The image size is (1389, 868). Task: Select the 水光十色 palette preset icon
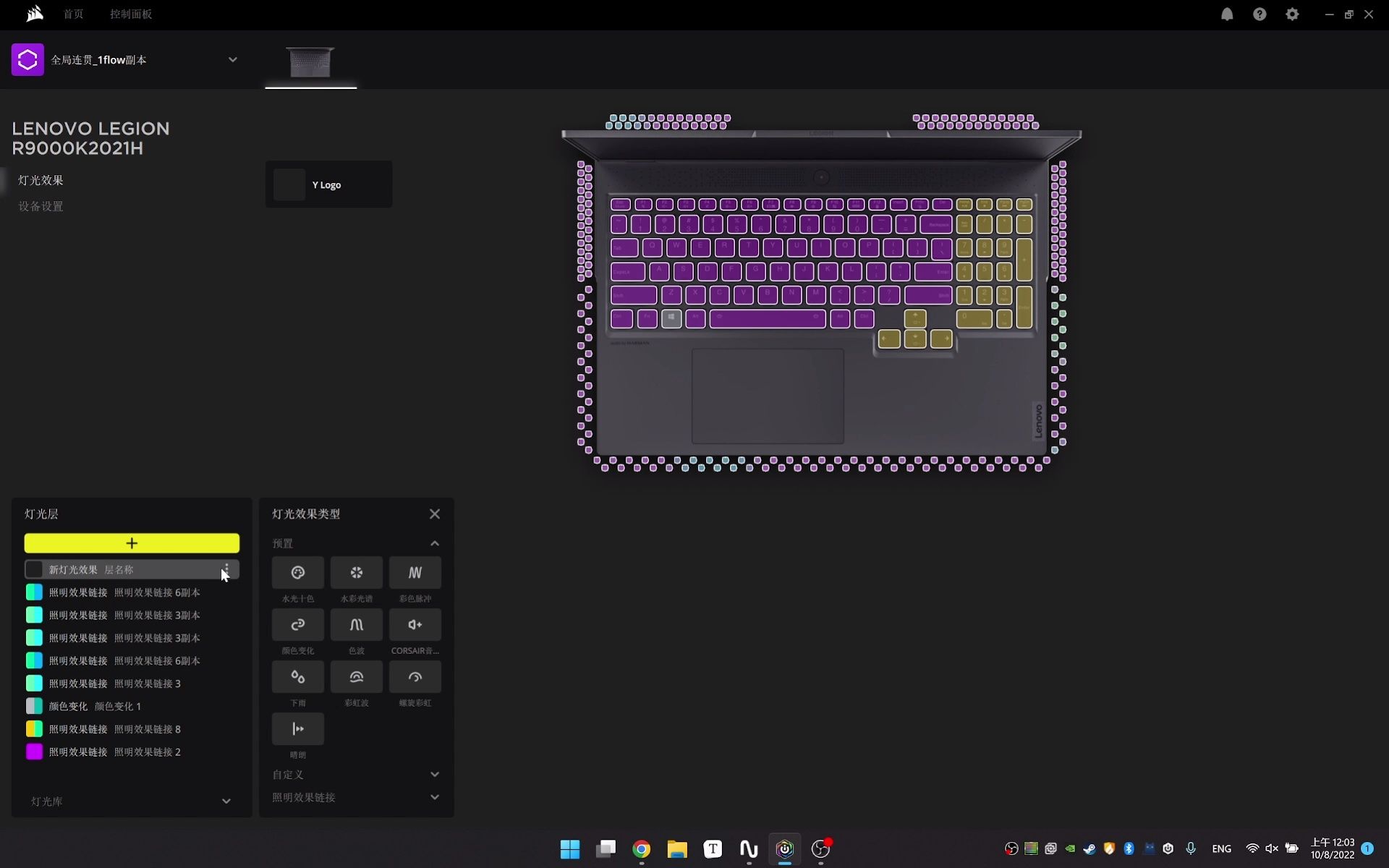pos(297,573)
